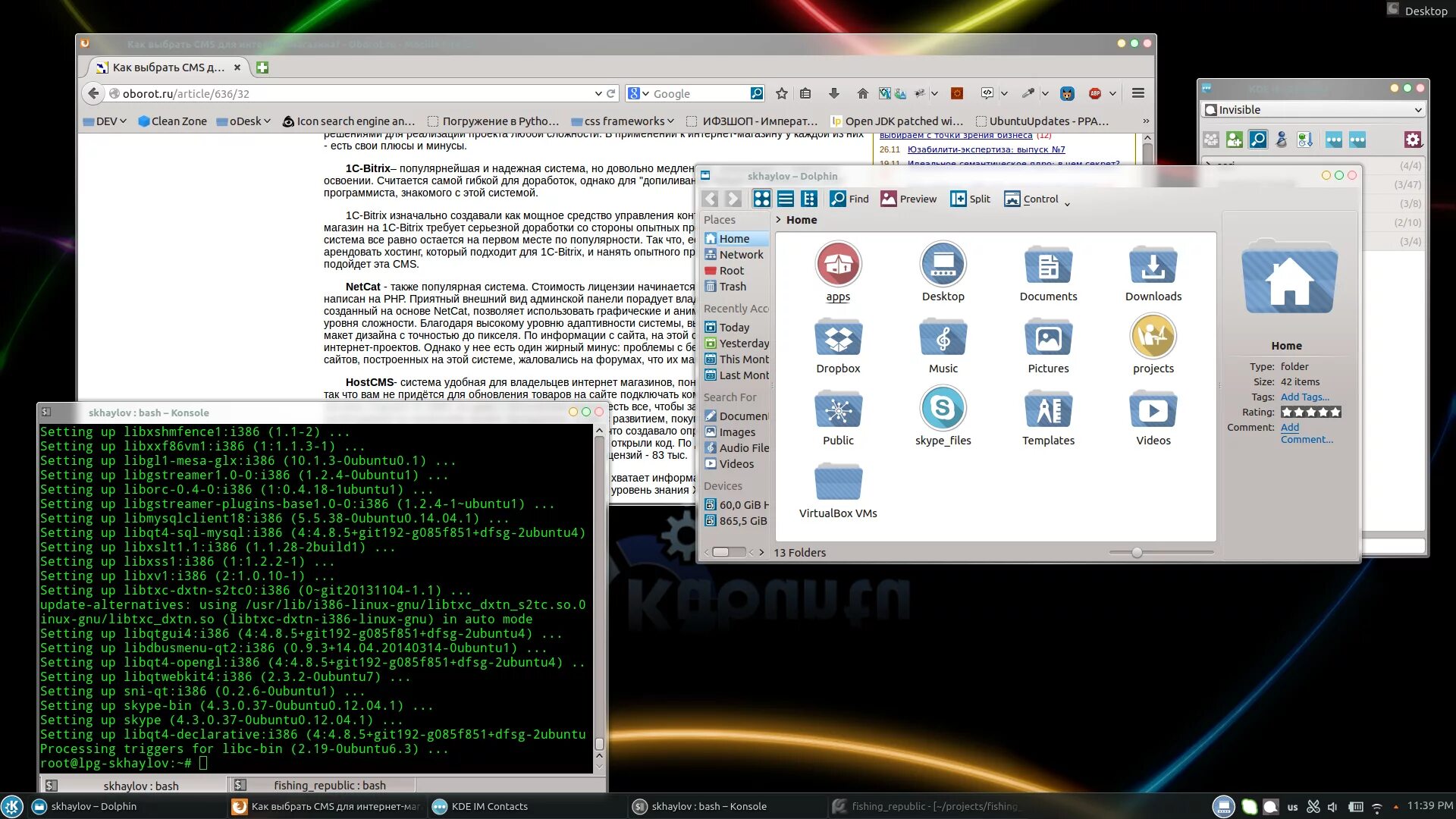Switch Dolphin to Compact view mode
This screenshot has width=1456, height=819.
pyautogui.click(x=786, y=199)
